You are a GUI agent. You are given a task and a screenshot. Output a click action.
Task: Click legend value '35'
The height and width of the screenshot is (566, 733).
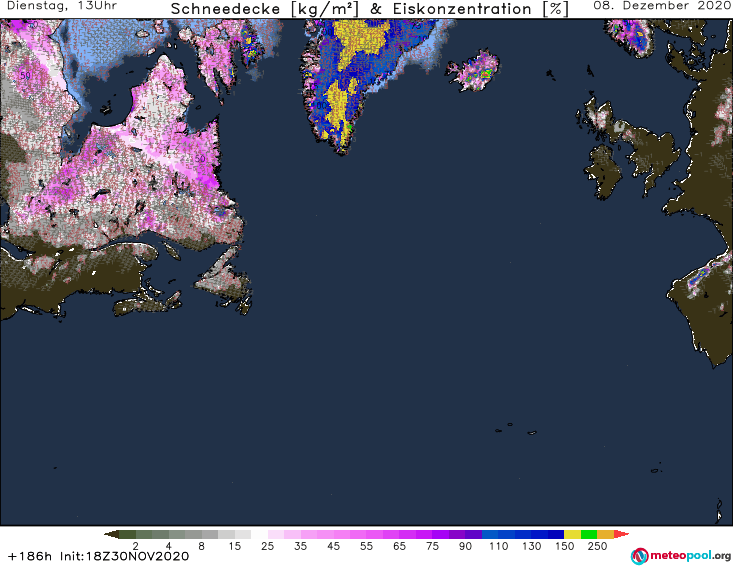pyautogui.click(x=301, y=546)
